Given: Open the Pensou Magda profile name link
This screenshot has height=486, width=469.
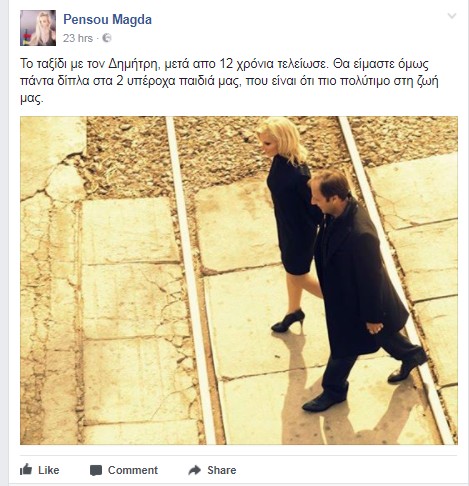Looking at the screenshot, I should [107, 19].
